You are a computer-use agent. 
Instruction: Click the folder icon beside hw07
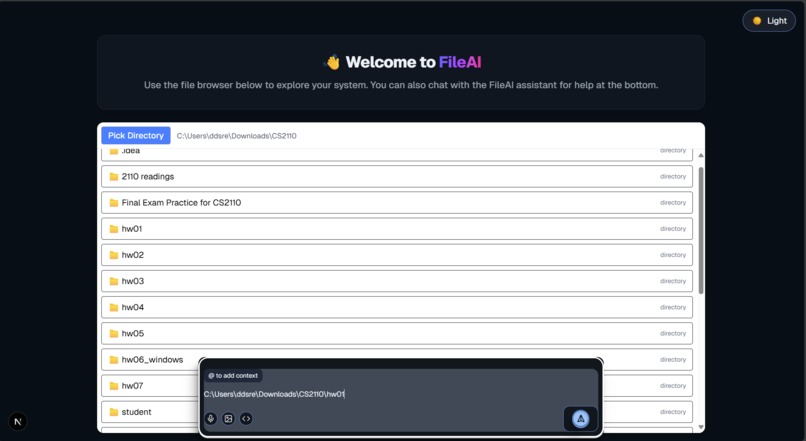(114, 386)
